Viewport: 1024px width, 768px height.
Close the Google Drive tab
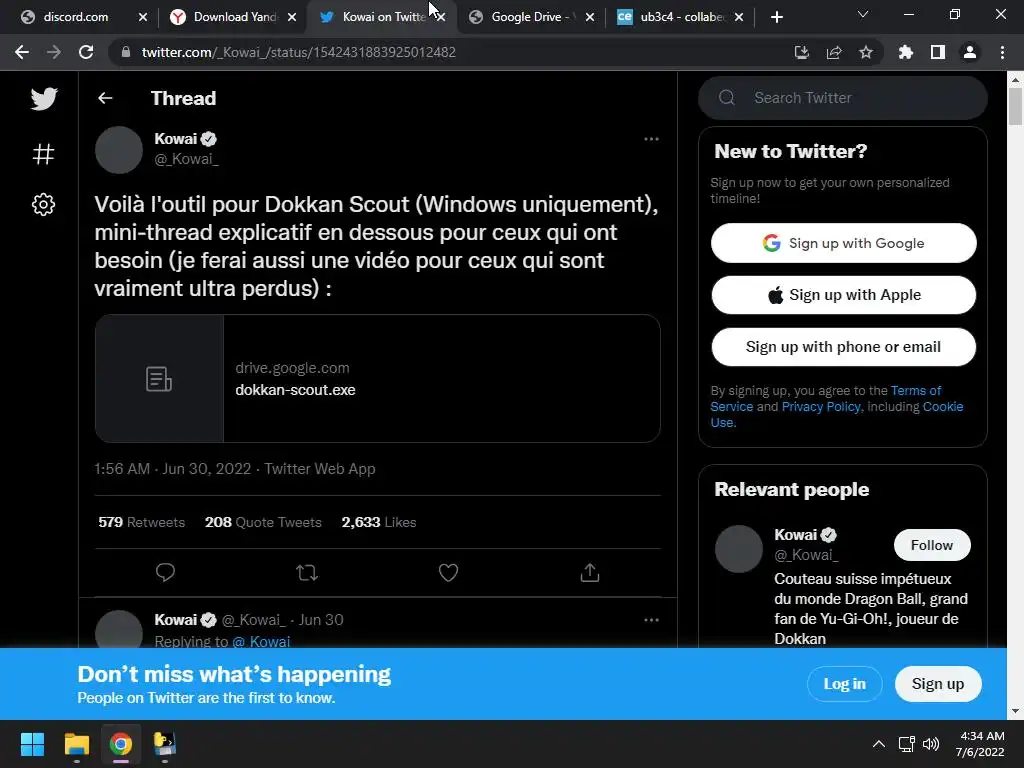click(590, 17)
